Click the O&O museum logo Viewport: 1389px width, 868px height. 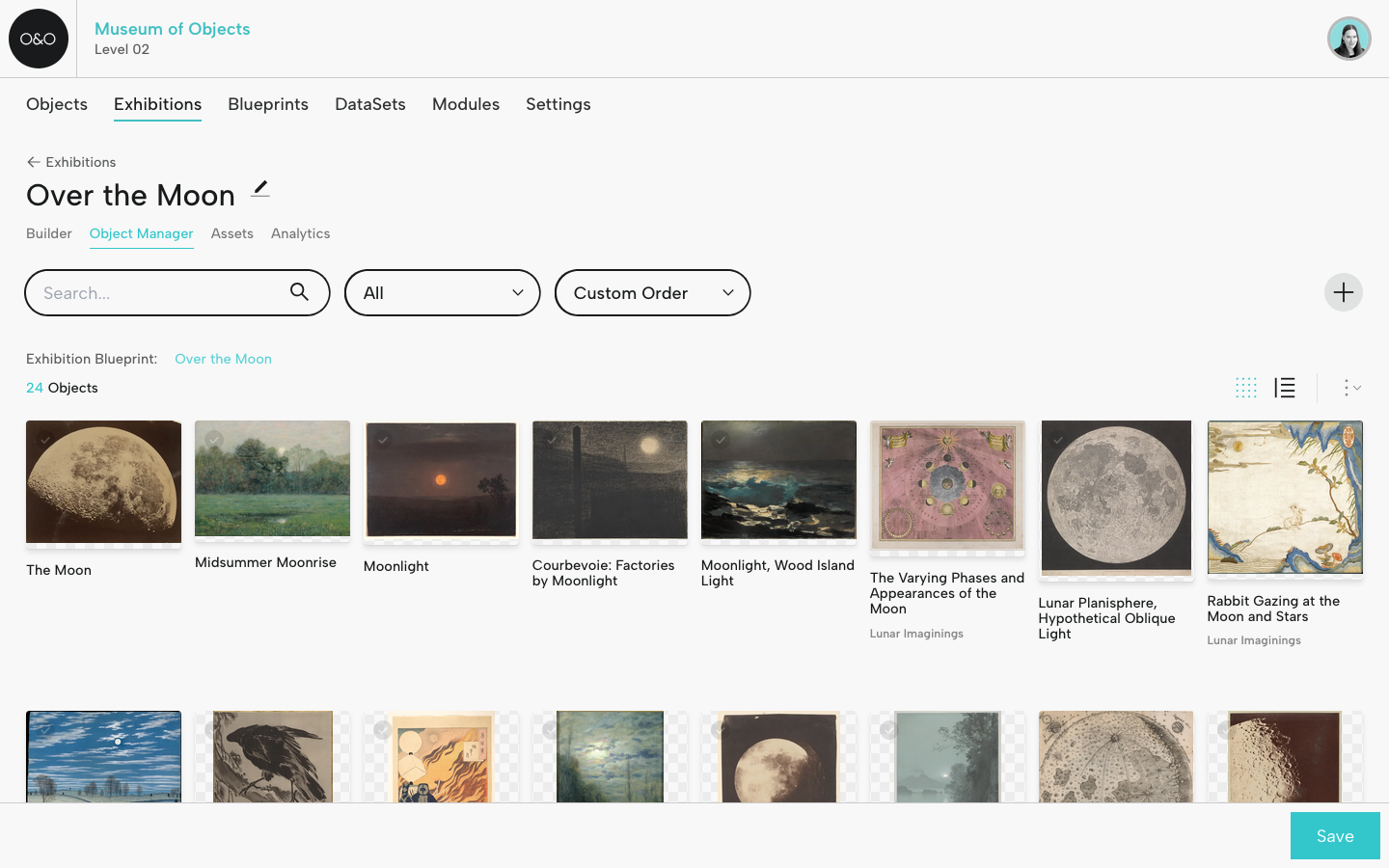(39, 39)
